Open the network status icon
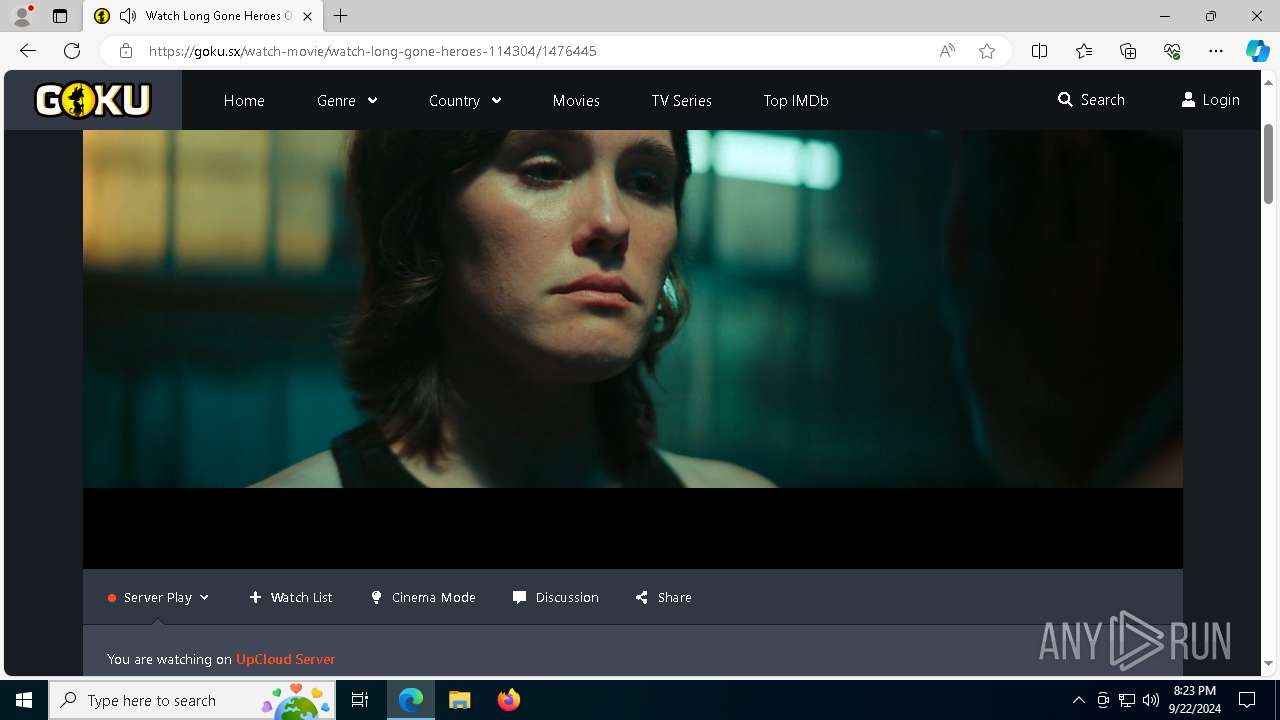Viewport: 1280px width, 720px height. click(1127, 700)
